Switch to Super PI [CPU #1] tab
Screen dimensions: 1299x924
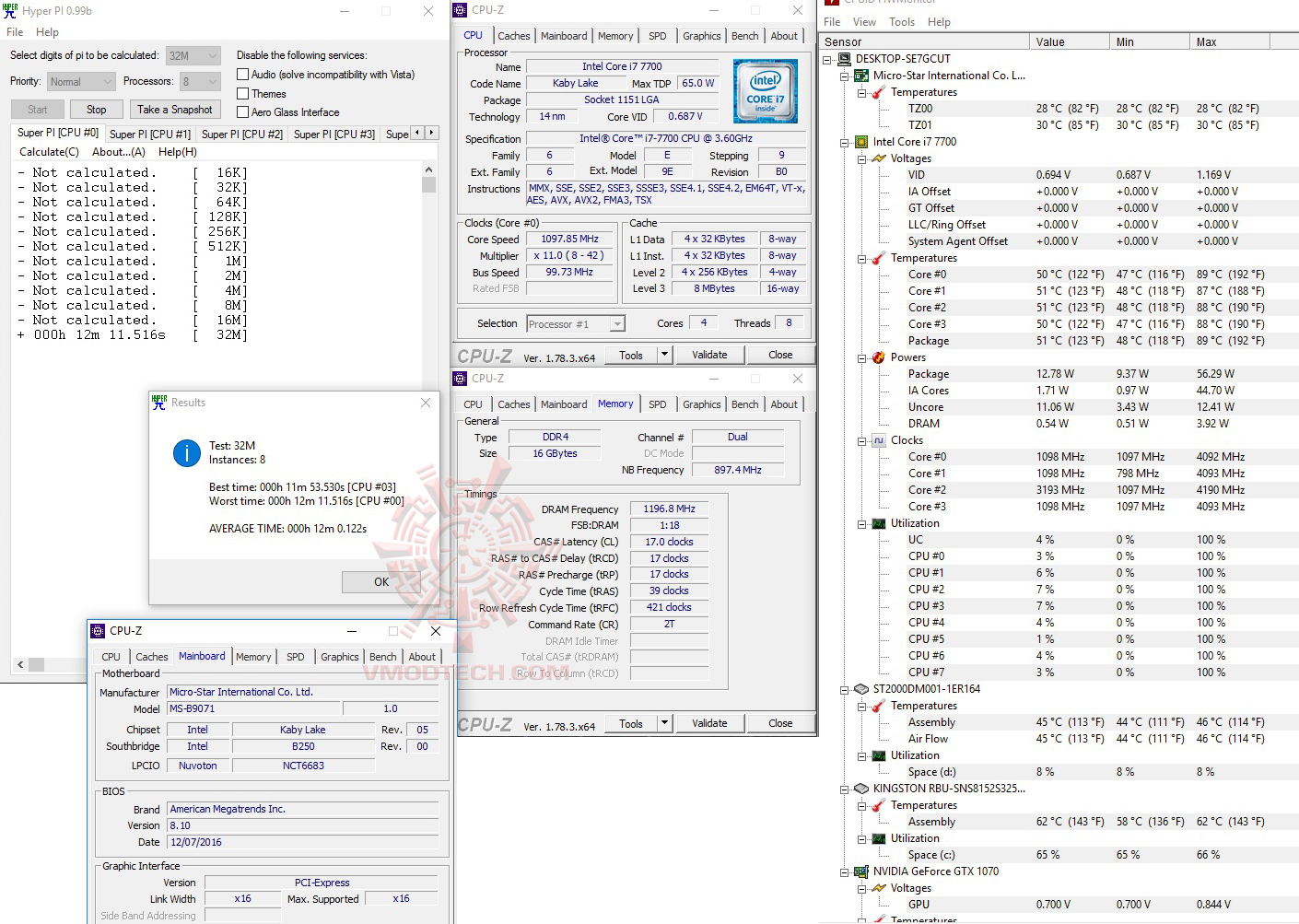coord(150,135)
